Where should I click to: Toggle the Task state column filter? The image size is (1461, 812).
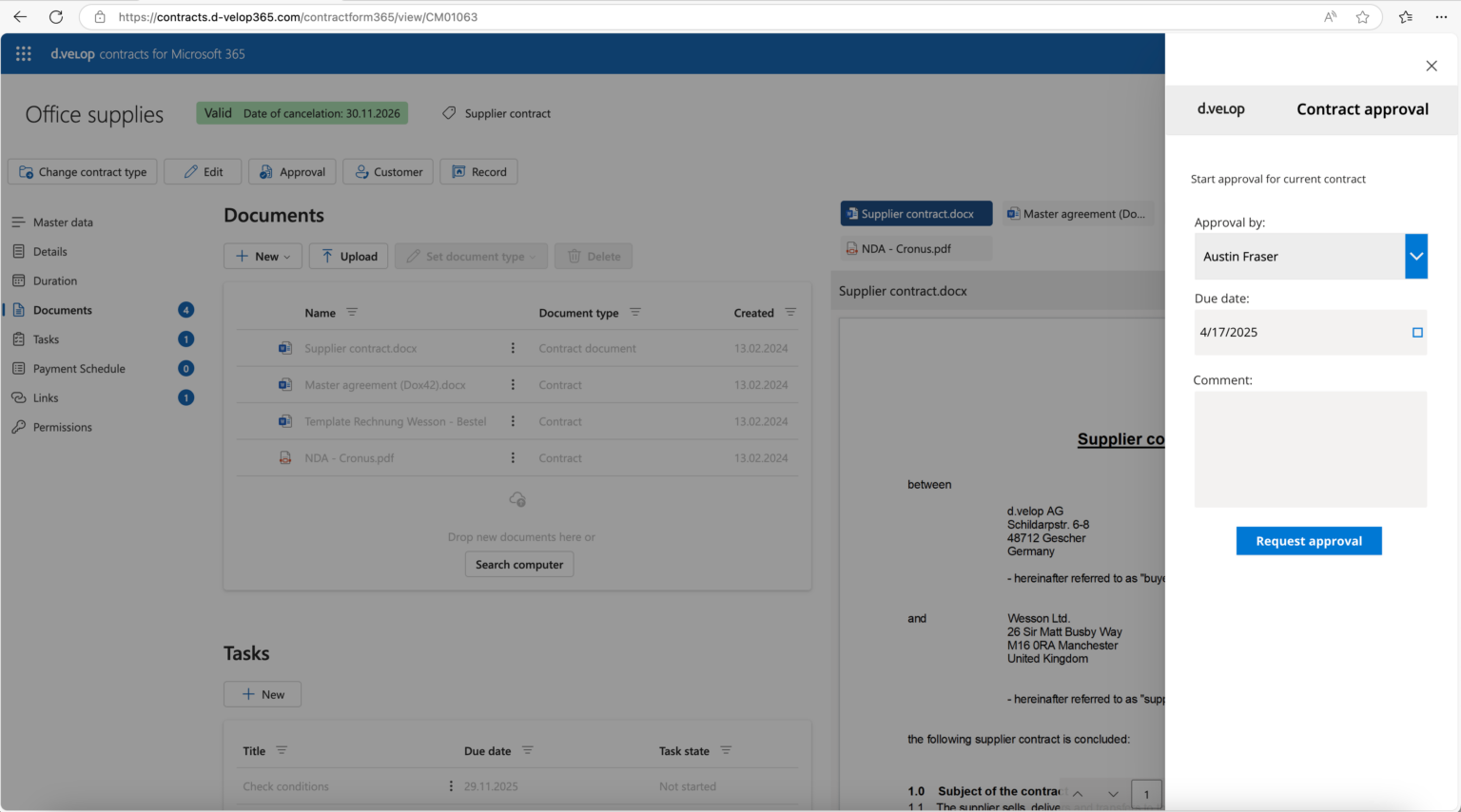click(x=726, y=750)
